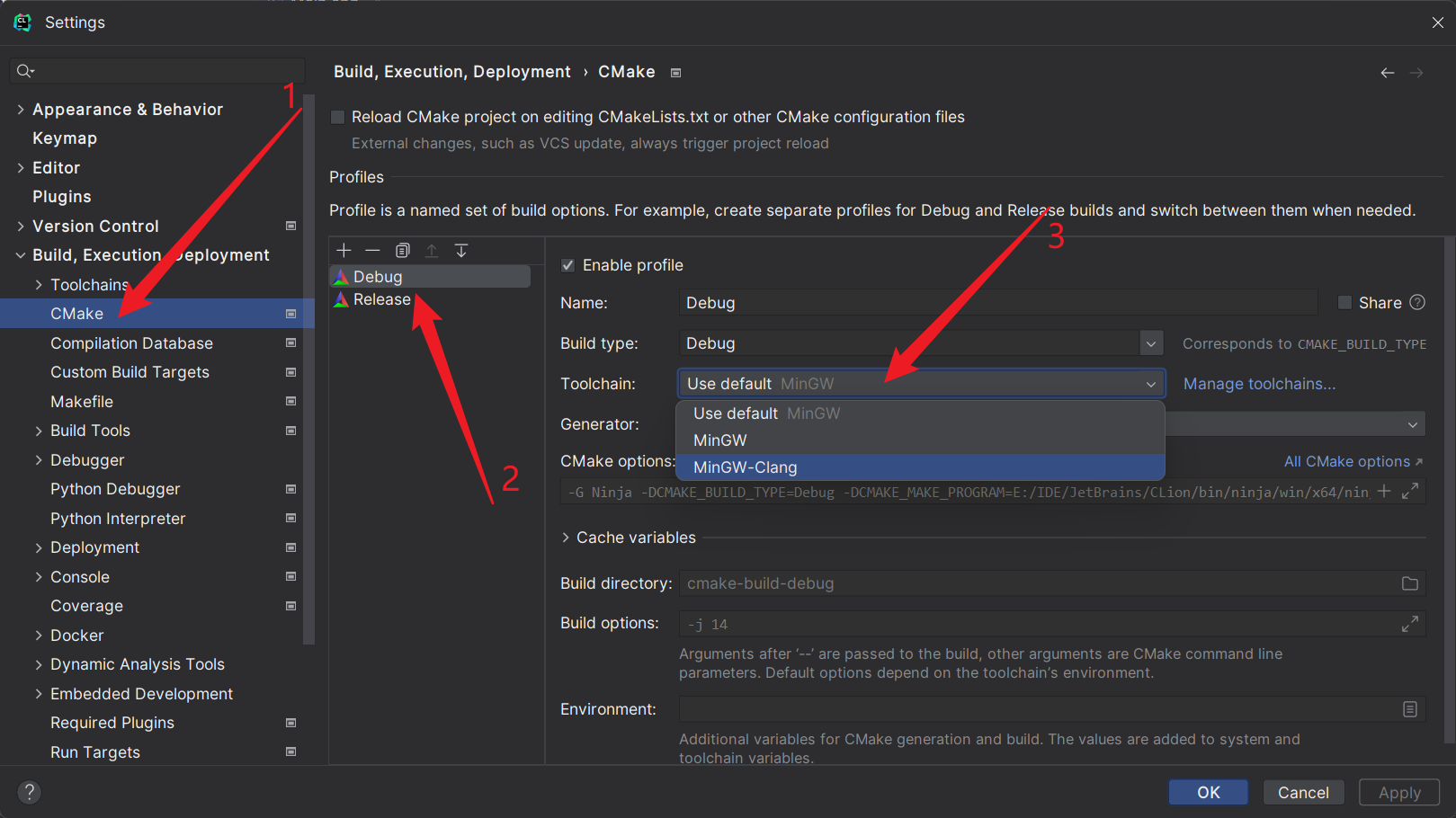Toggle the Share checkbox

[x=1344, y=303]
